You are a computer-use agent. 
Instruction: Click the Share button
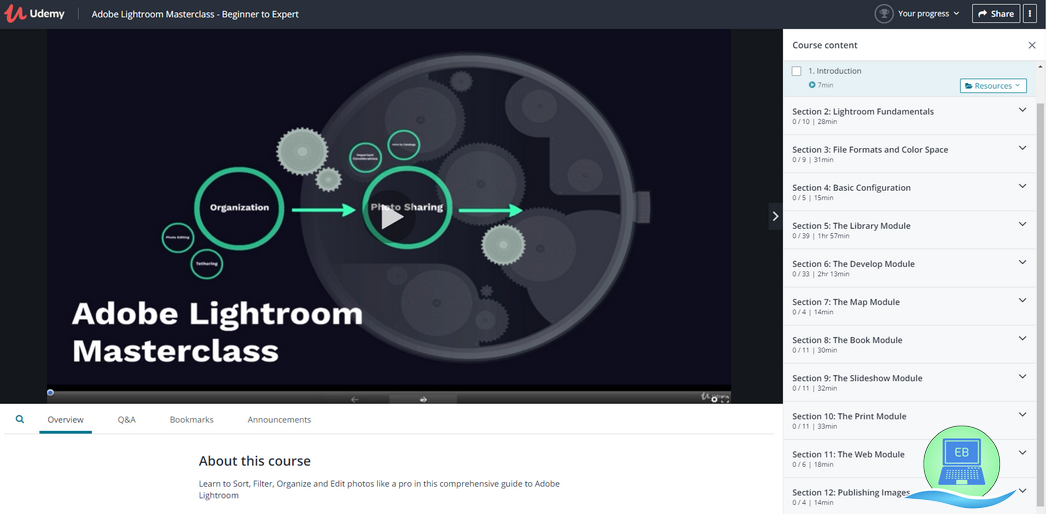pyautogui.click(x=996, y=13)
